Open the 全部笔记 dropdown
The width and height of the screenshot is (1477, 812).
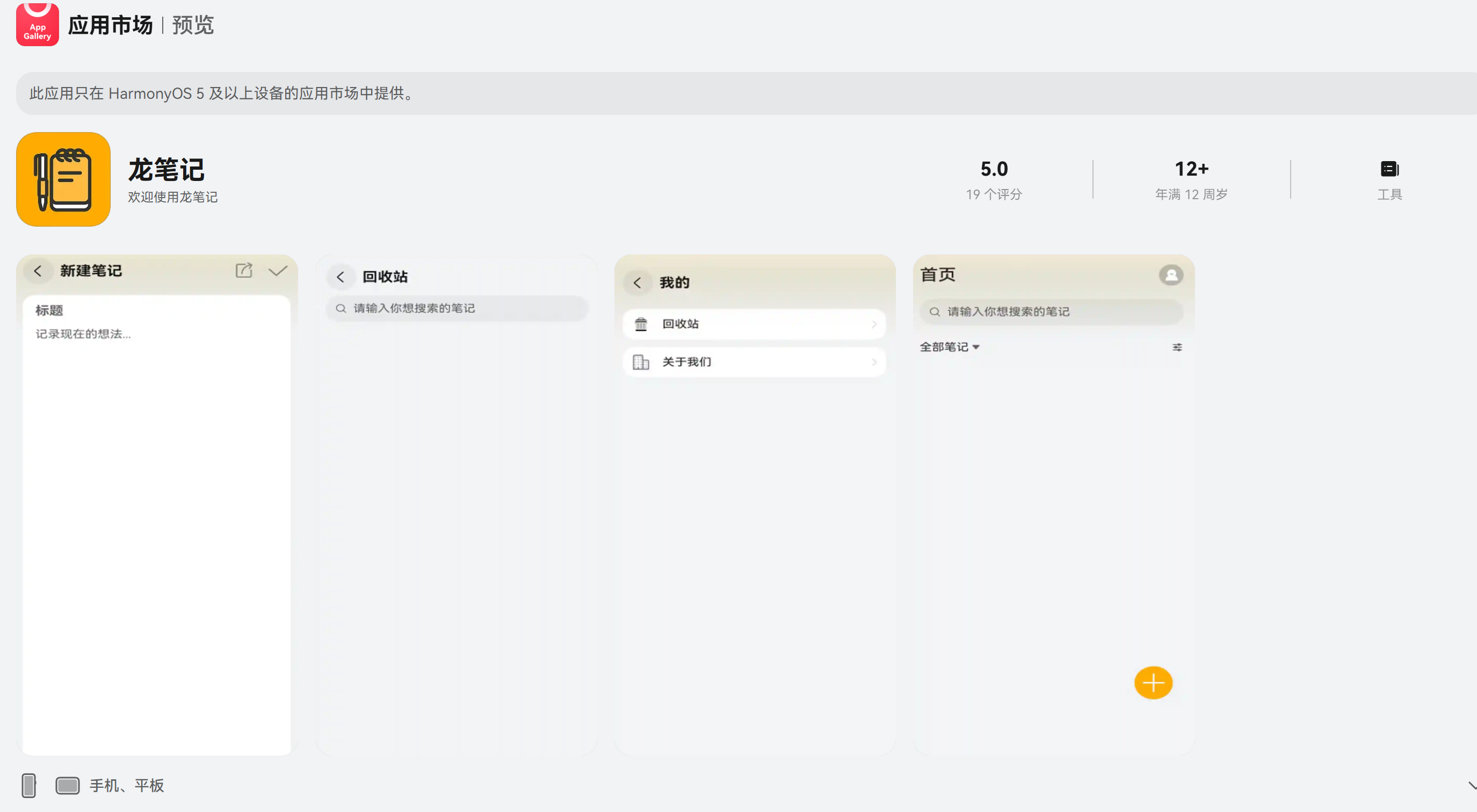(950, 347)
